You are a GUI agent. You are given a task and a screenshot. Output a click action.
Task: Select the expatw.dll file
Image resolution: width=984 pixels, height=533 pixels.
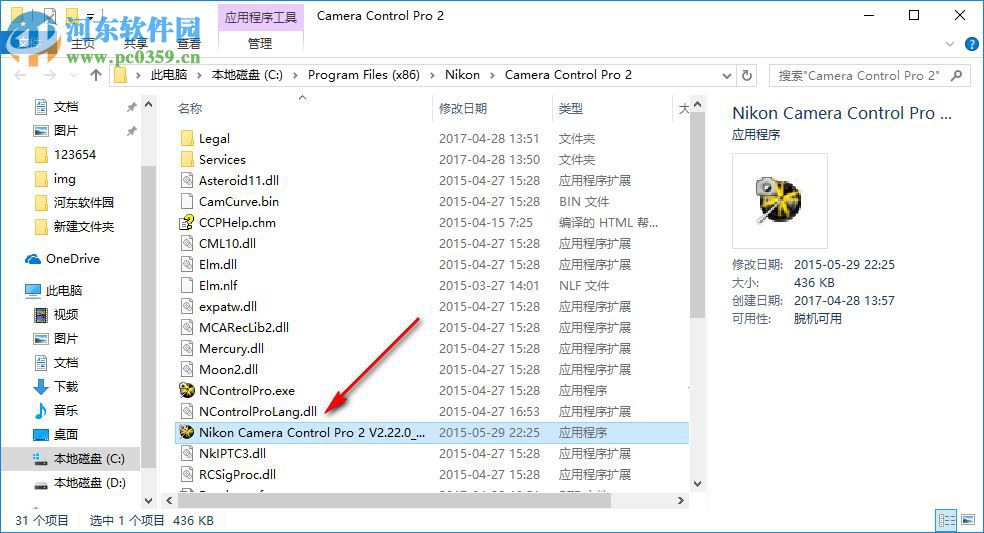point(228,306)
